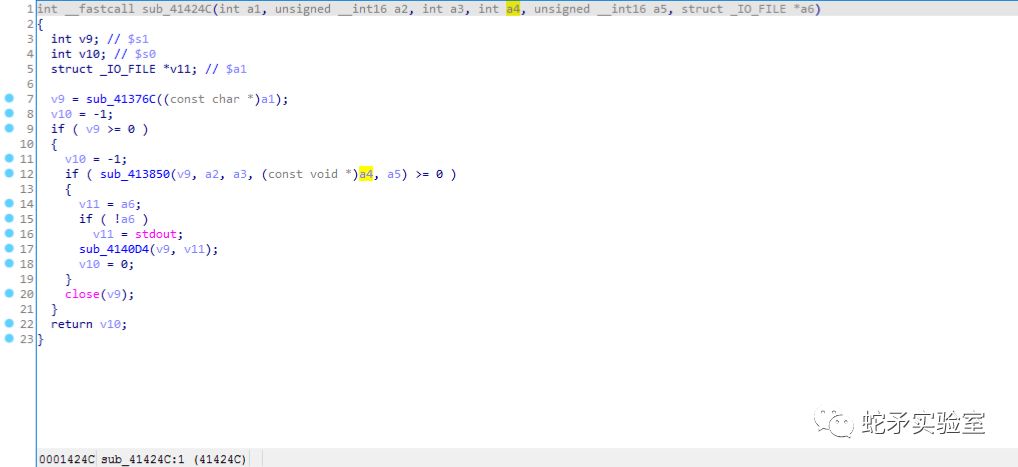Viewport: 1018px width, 467px height.
Task: Click 'v11 = a6;' assignment
Action: pos(110,204)
